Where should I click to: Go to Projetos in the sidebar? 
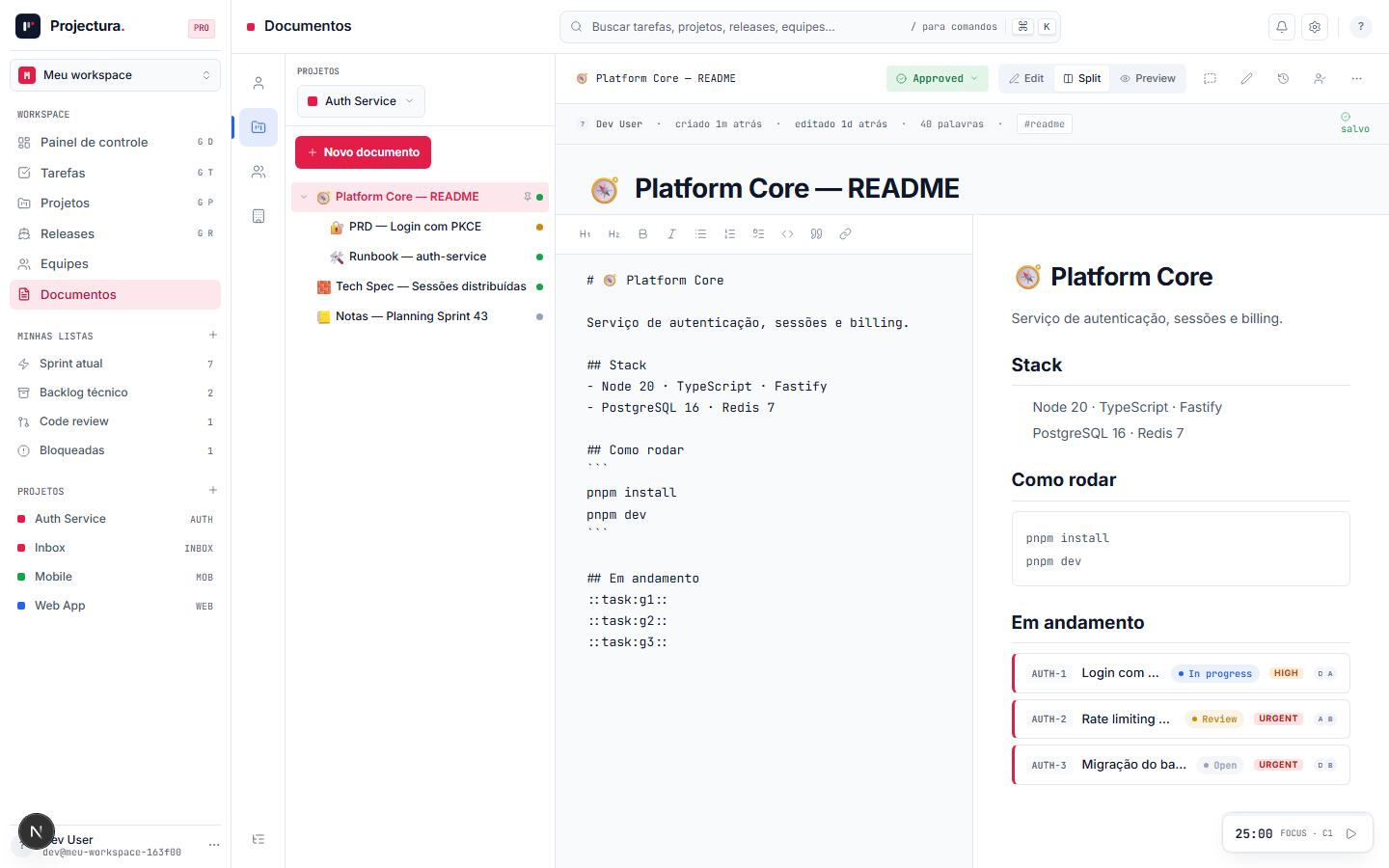click(115, 203)
